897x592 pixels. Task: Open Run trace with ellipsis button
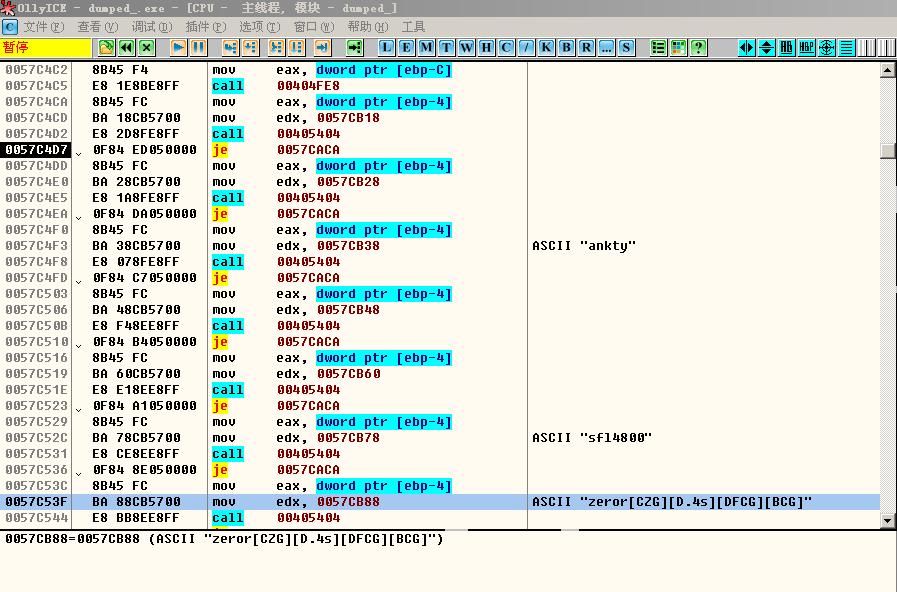606,47
